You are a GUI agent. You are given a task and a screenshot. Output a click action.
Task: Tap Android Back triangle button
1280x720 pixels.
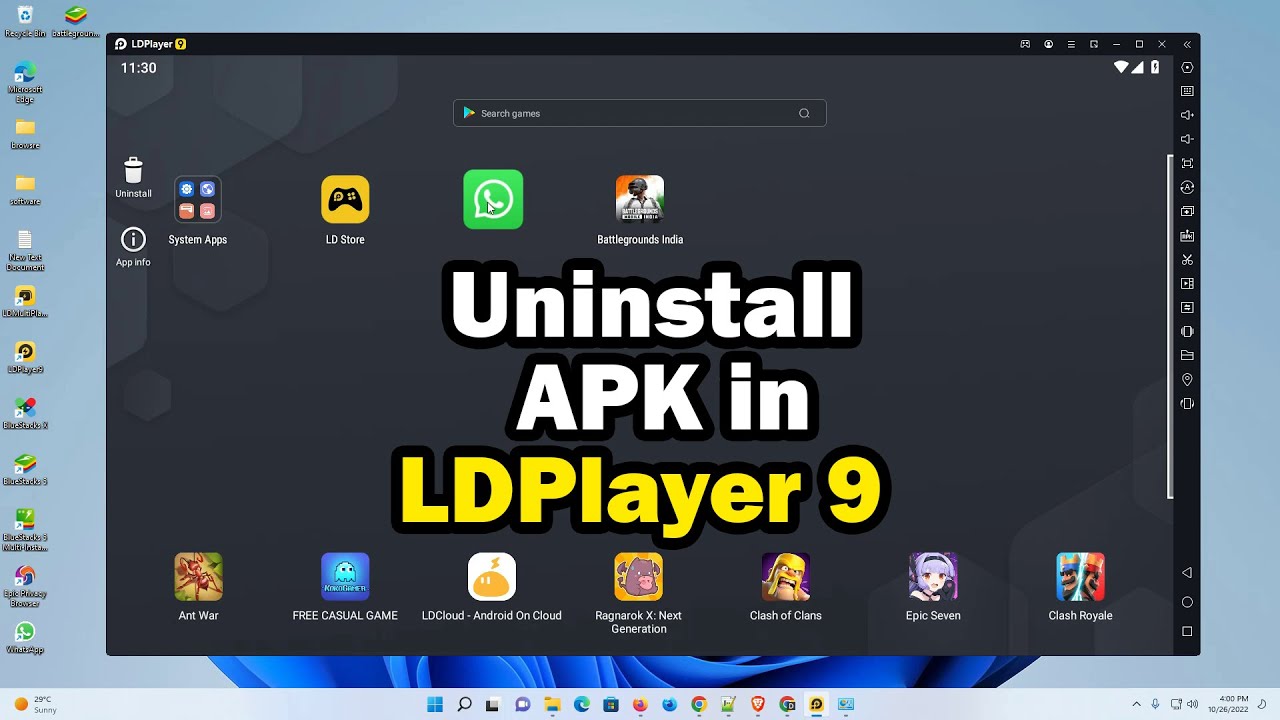[x=1187, y=573]
